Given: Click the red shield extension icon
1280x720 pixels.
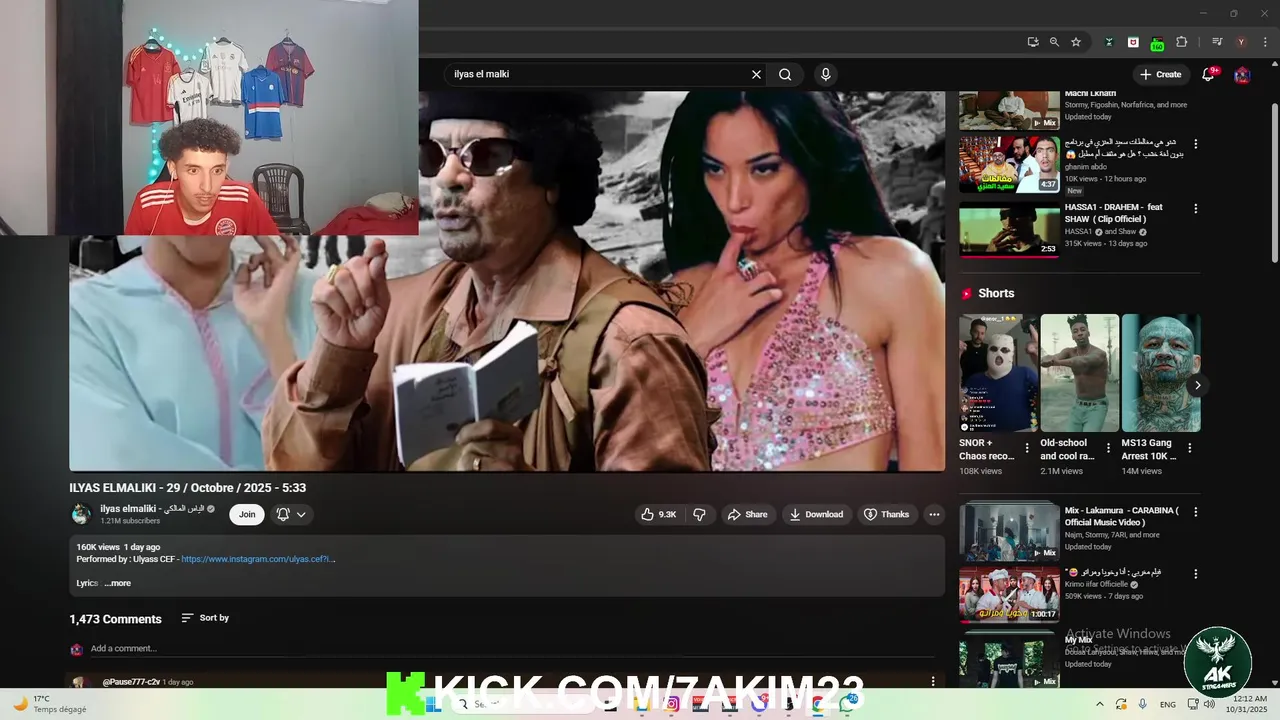Looking at the screenshot, I should click(x=1133, y=42).
